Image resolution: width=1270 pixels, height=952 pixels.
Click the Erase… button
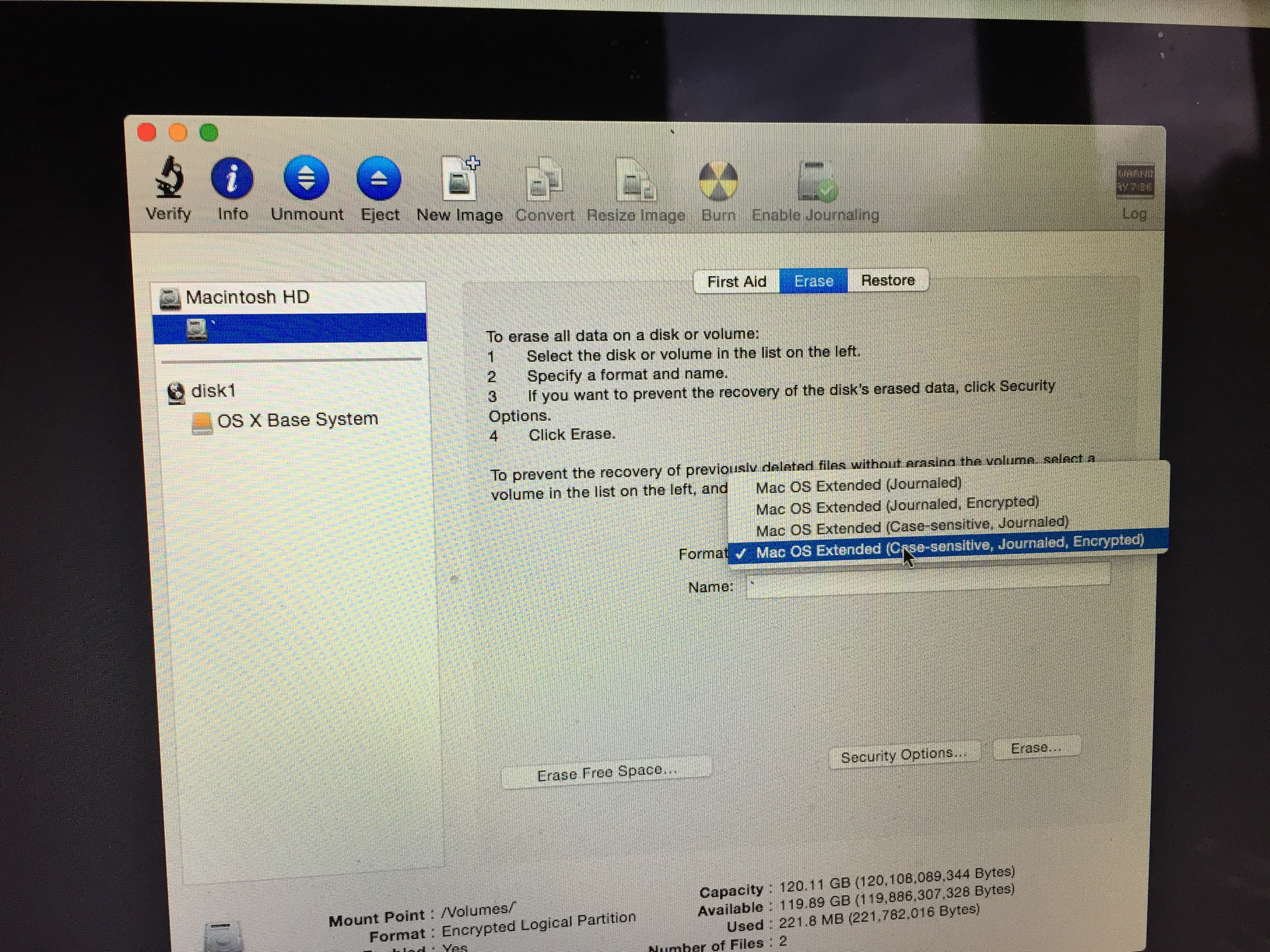point(1036,748)
